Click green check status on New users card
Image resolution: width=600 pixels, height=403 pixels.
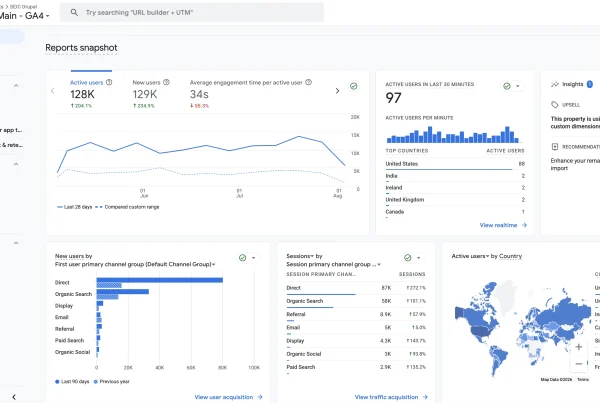pyautogui.click(x=242, y=258)
